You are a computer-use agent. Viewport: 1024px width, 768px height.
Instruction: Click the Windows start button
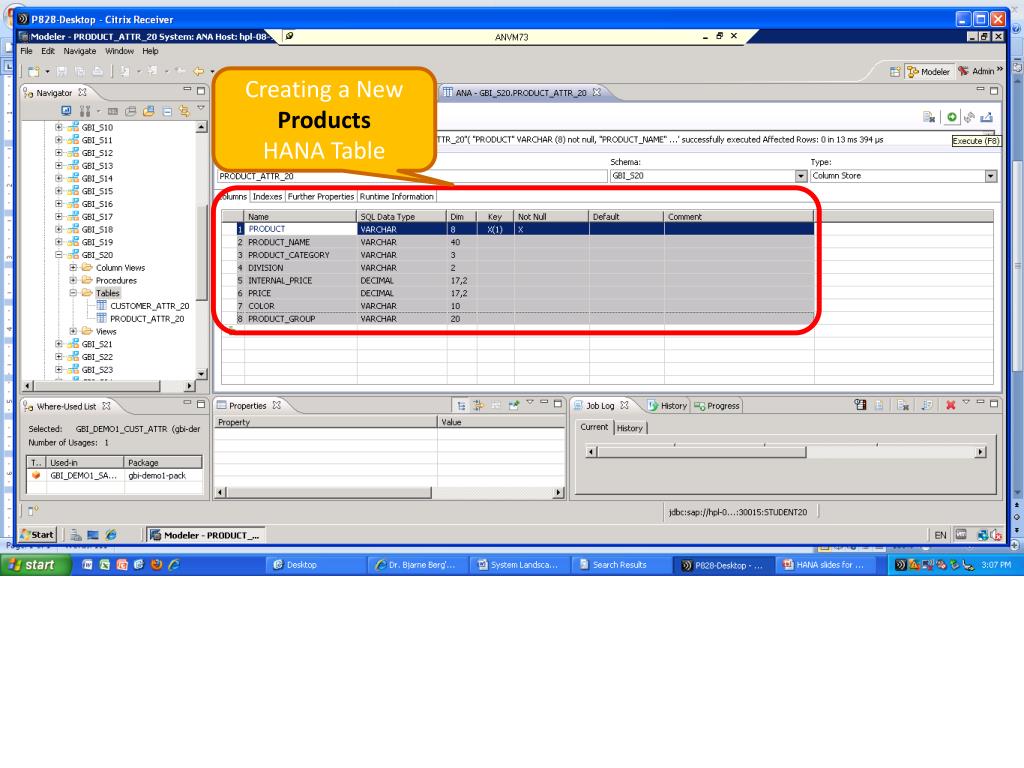click(36, 565)
